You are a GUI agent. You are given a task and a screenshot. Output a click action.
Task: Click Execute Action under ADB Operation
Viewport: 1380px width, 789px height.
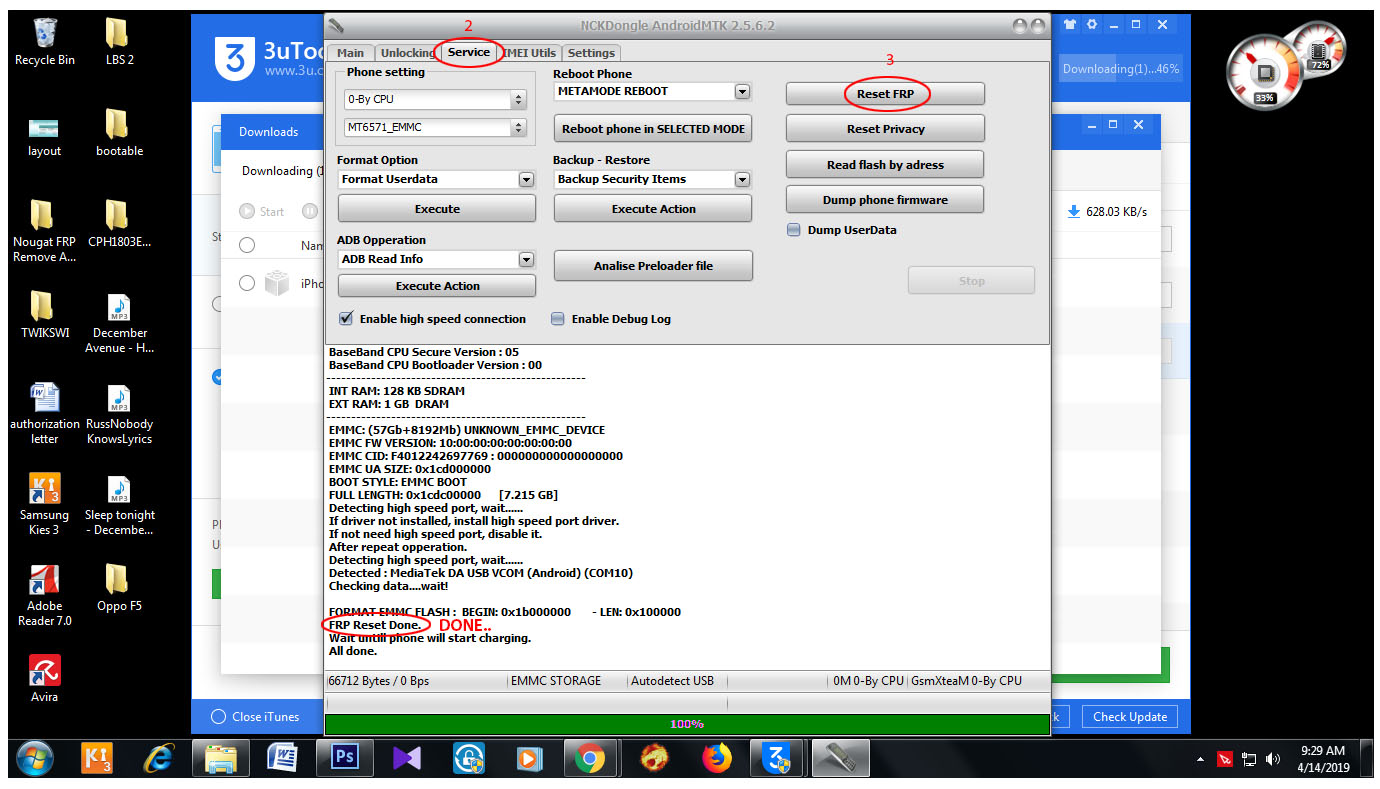click(437, 286)
